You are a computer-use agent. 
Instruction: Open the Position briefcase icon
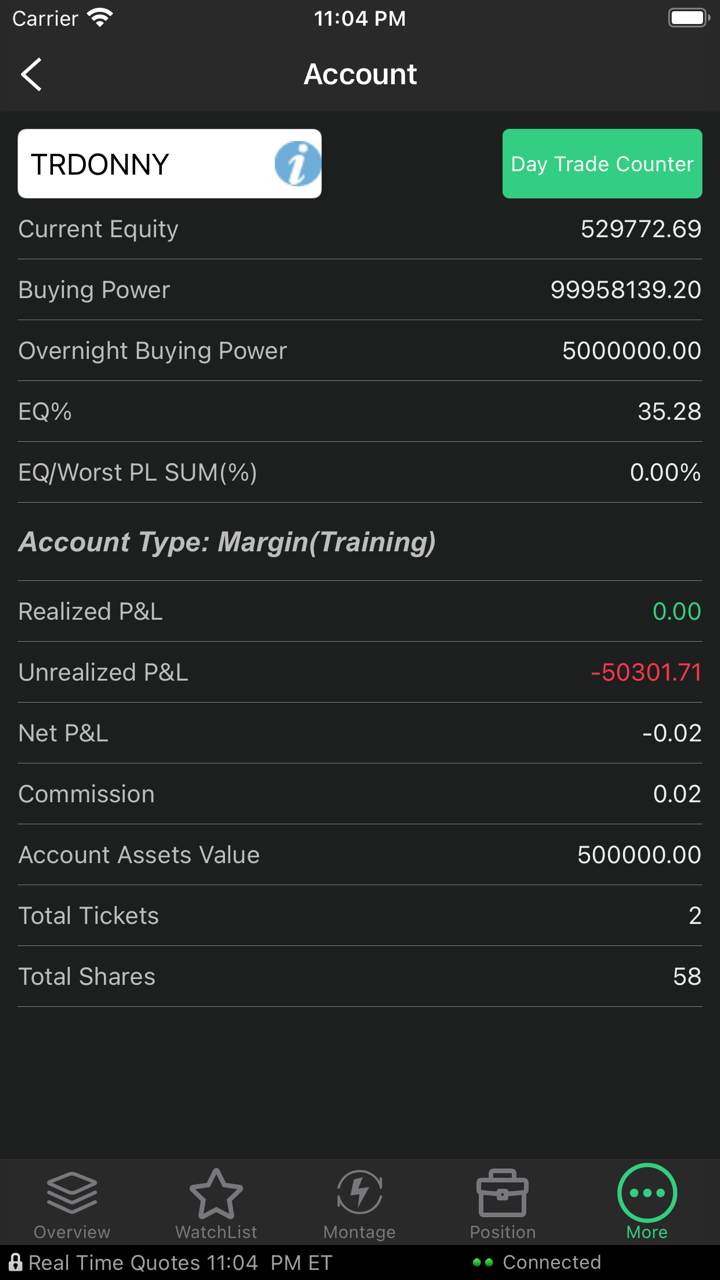(502, 1194)
